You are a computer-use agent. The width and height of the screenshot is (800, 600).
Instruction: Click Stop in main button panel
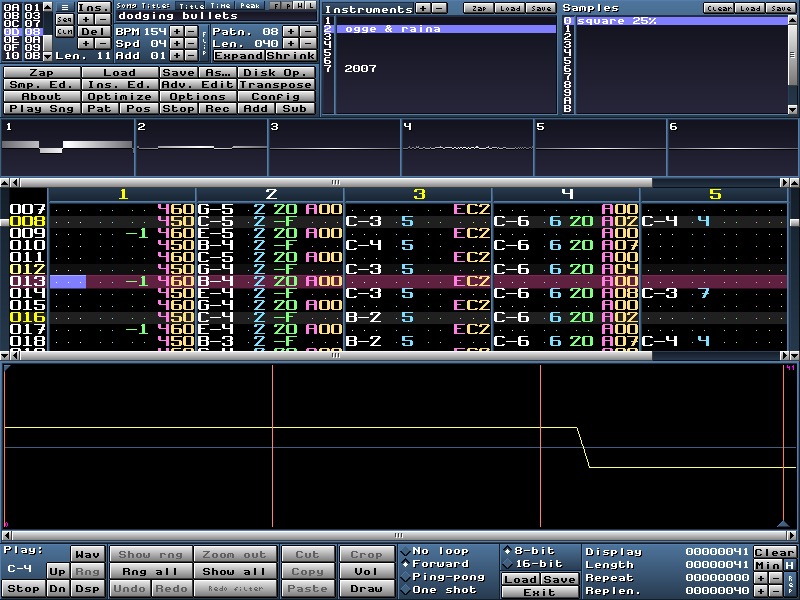click(178, 109)
